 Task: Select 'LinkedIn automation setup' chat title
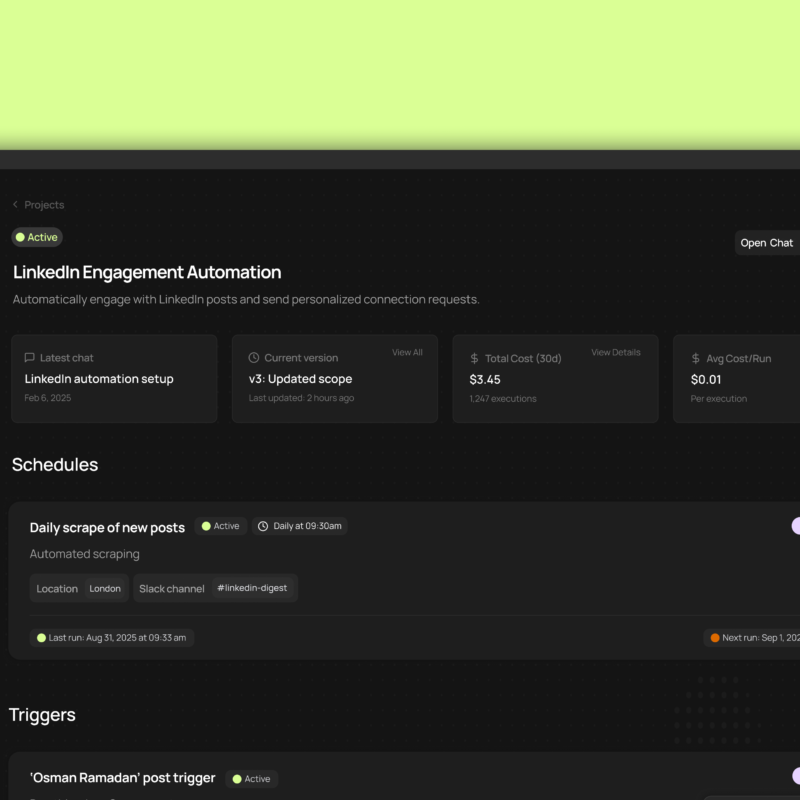tap(99, 379)
